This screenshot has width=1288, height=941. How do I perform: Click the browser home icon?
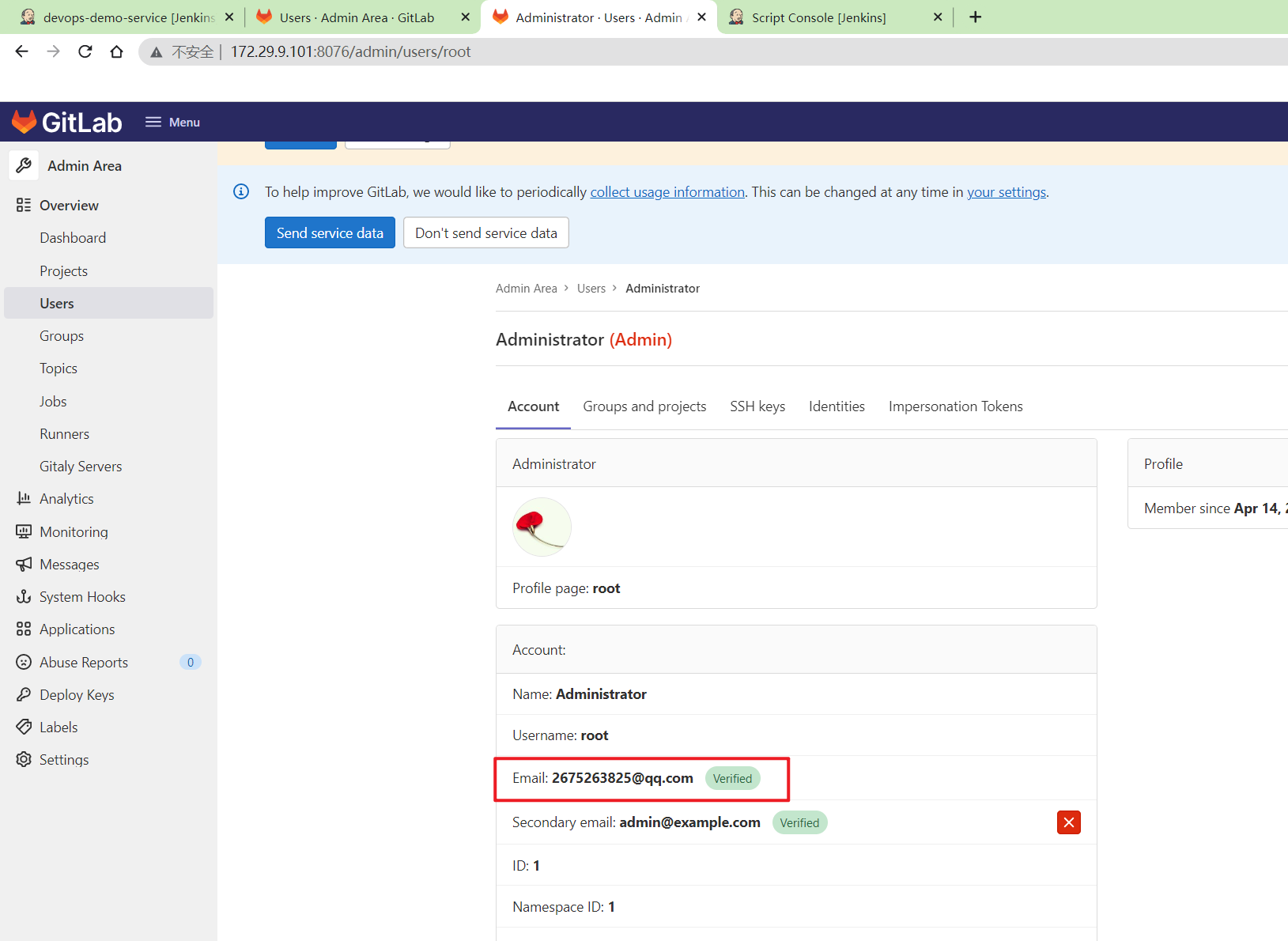click(116, 51)
